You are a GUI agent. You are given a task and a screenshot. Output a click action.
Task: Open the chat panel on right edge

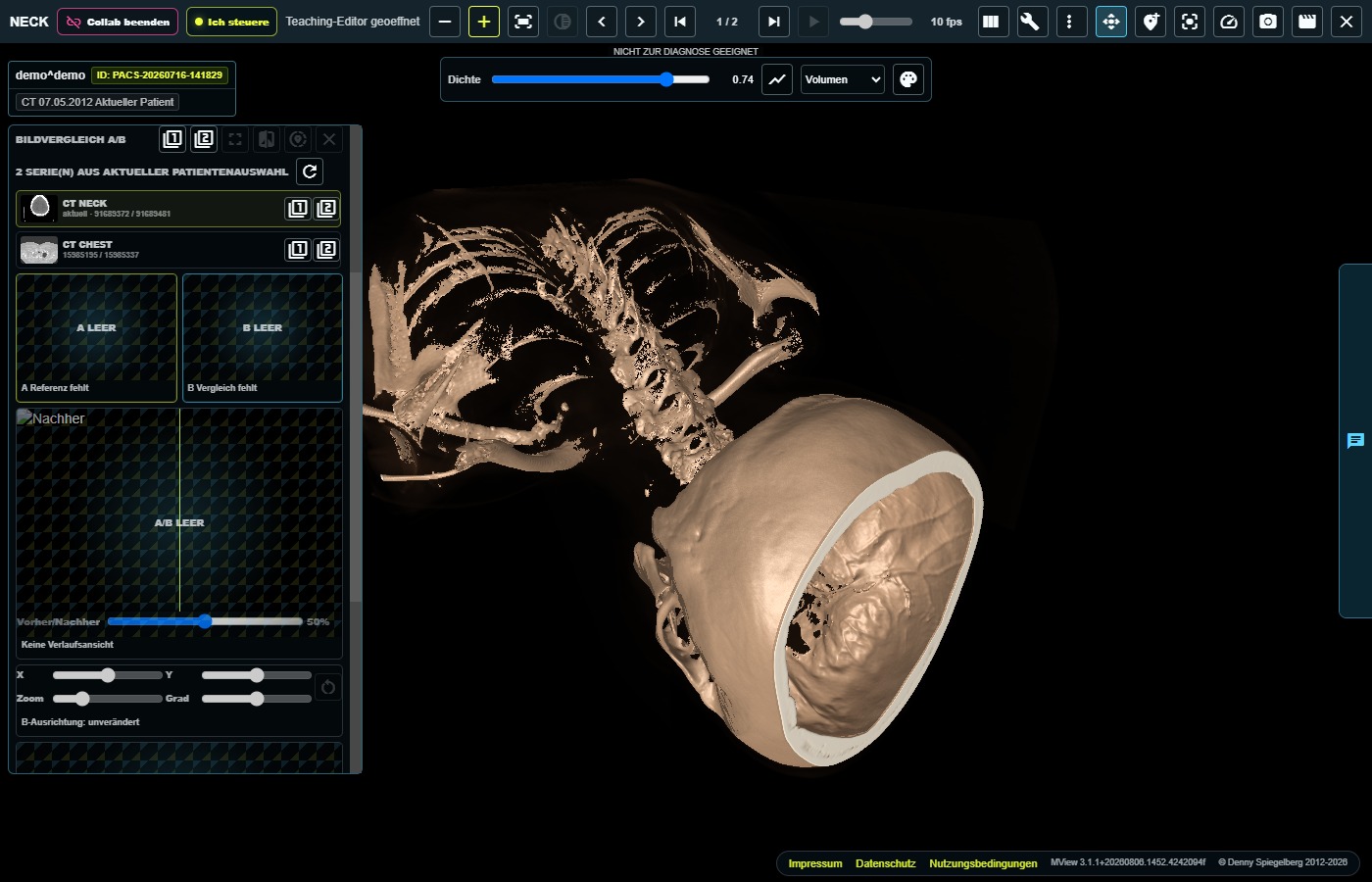tap(1355, 441)
